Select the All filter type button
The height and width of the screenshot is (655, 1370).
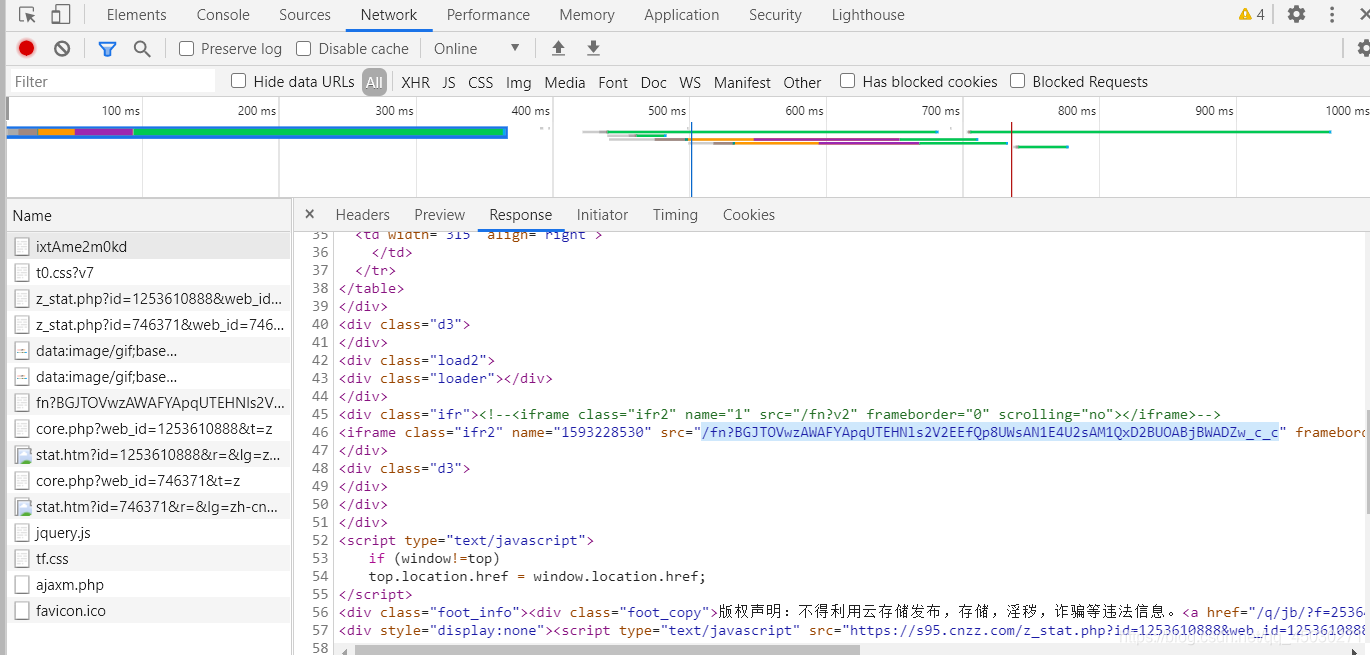[x=374, y=82]
